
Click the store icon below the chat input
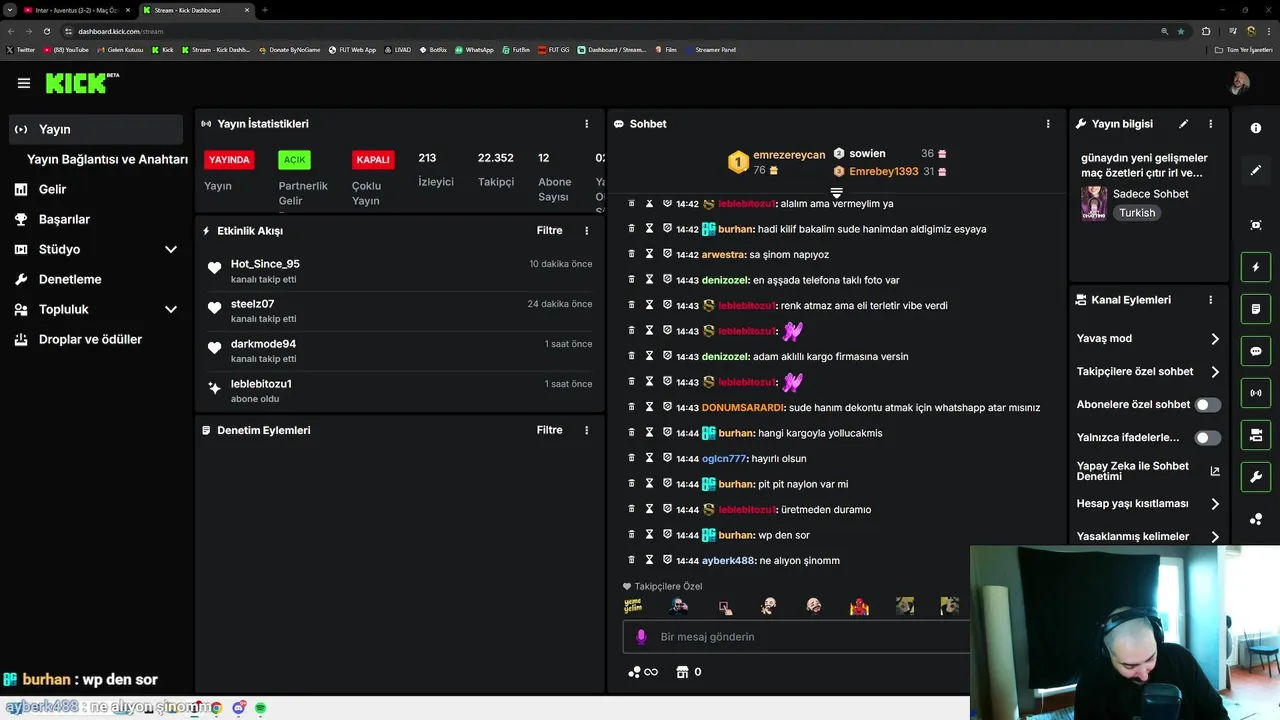click(x=683, y=672)
